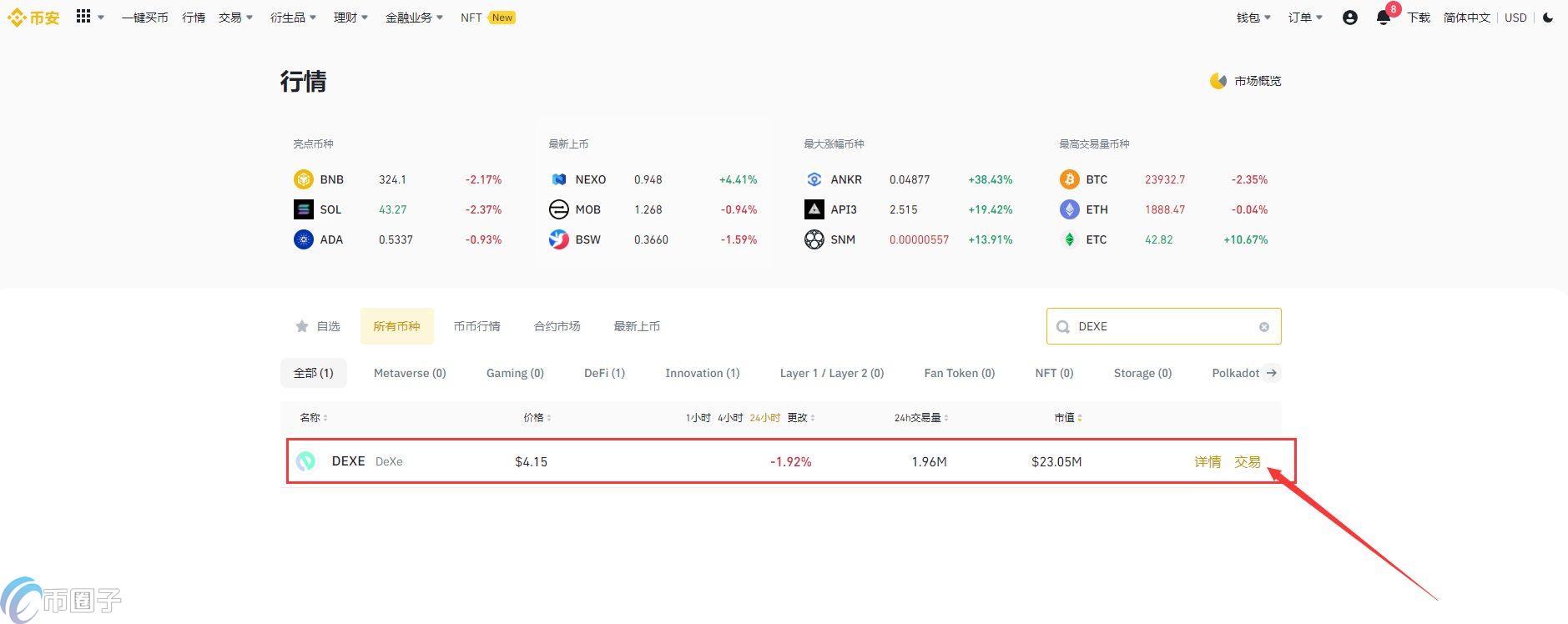Toggle dark mode moon icon

1548,18
